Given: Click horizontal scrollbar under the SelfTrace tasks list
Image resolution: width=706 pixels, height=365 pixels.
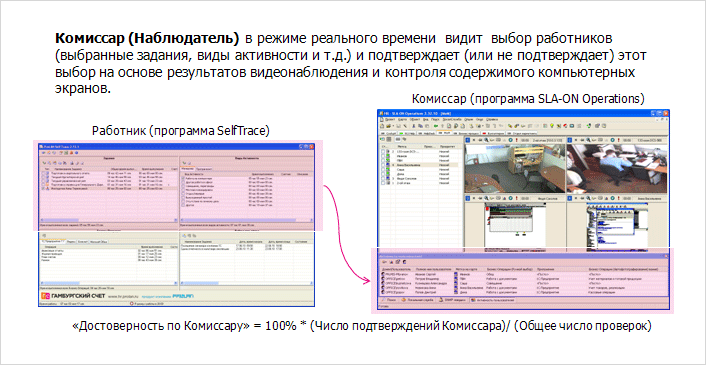Looking at the screenshot, I should [108, 220].
